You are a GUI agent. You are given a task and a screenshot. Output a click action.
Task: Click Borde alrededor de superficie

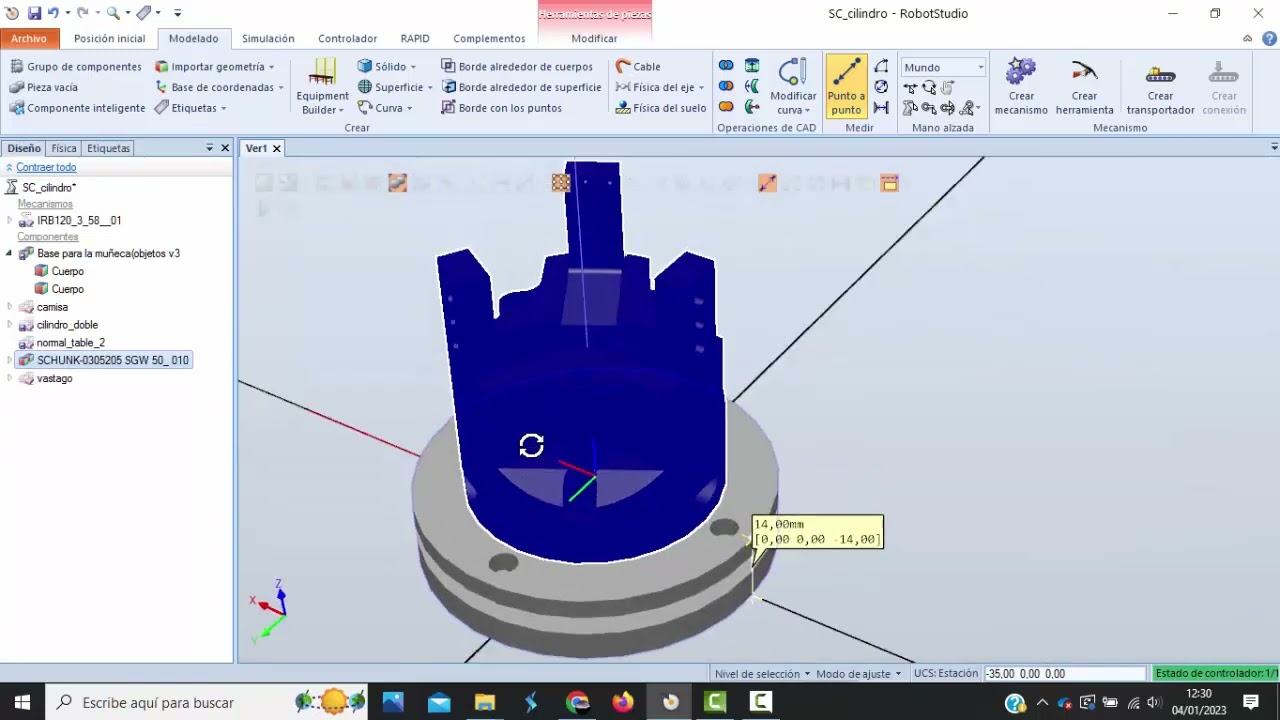(x=521, y=87)
